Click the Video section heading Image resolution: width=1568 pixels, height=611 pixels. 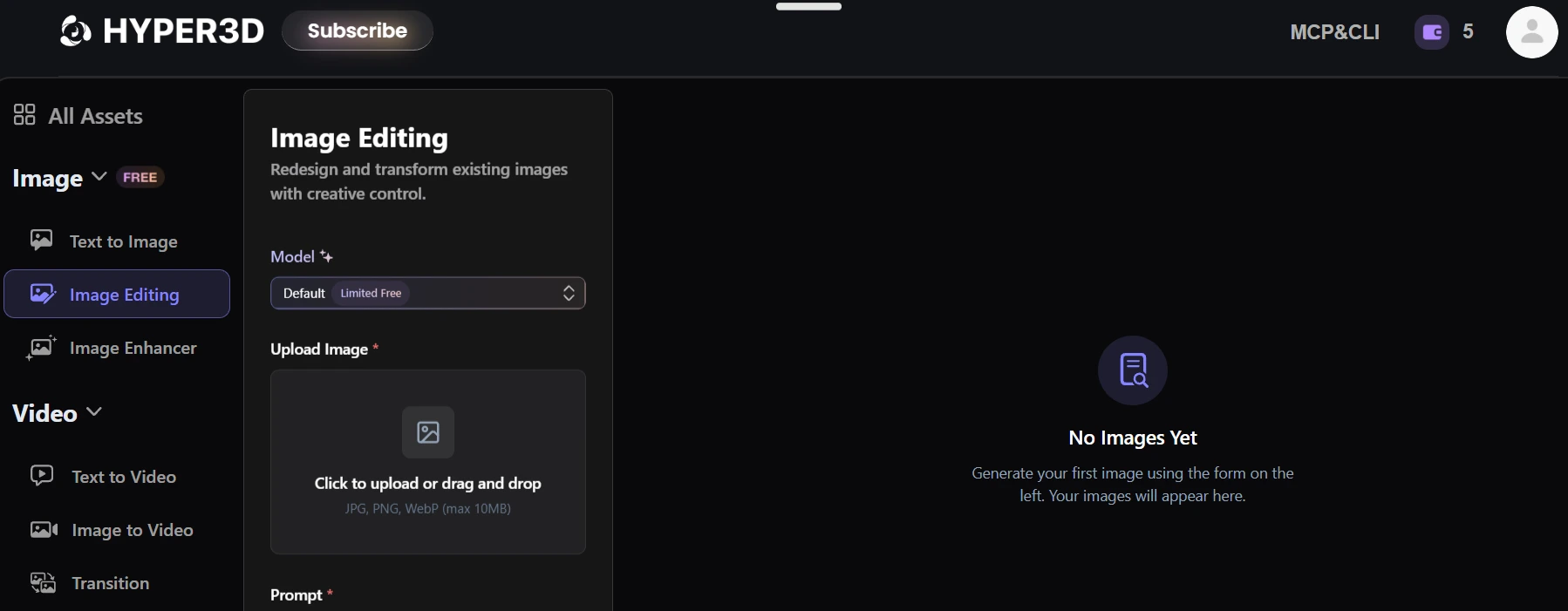pos(44,413)
